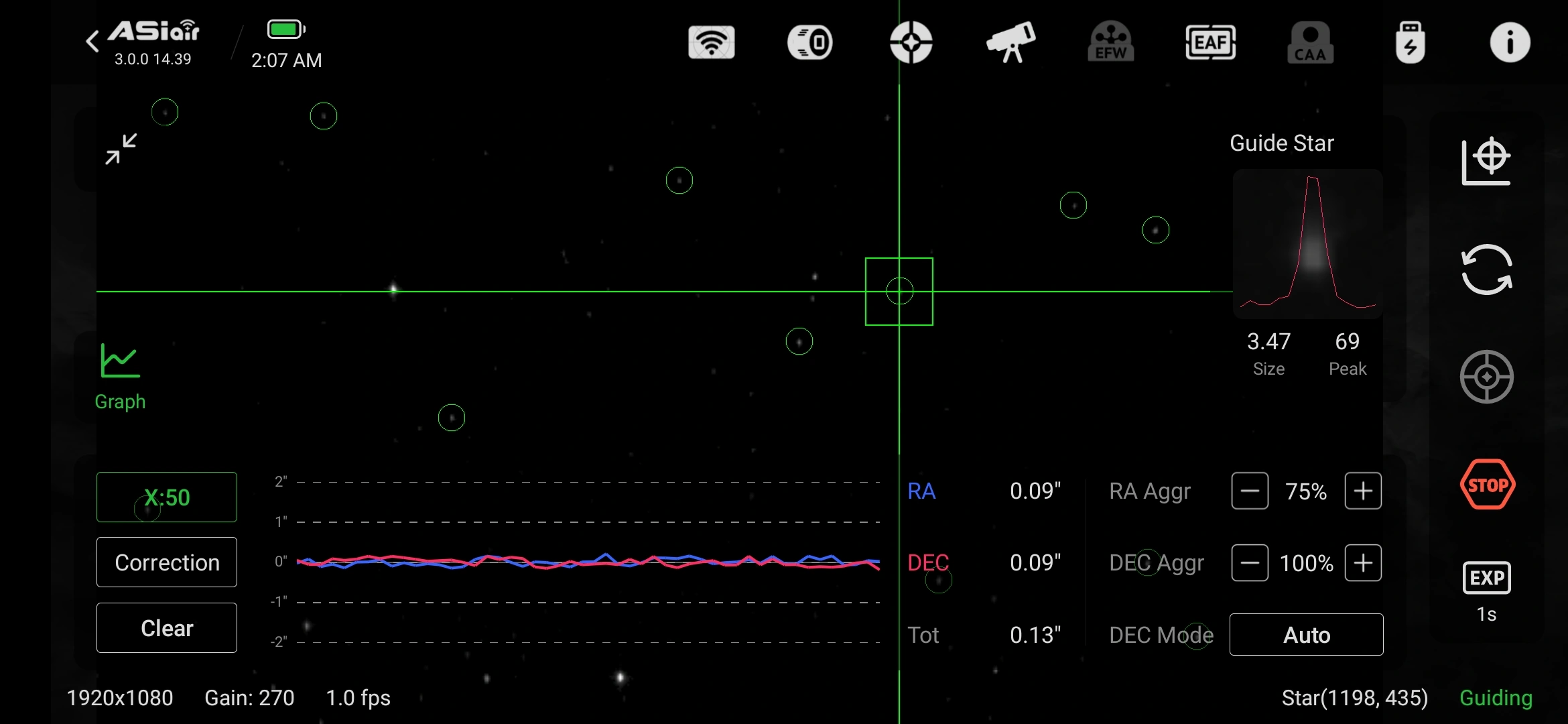Open the guide scope crosshair settings
Viewport: 1568px width, 724px height.
click(911, 42)
